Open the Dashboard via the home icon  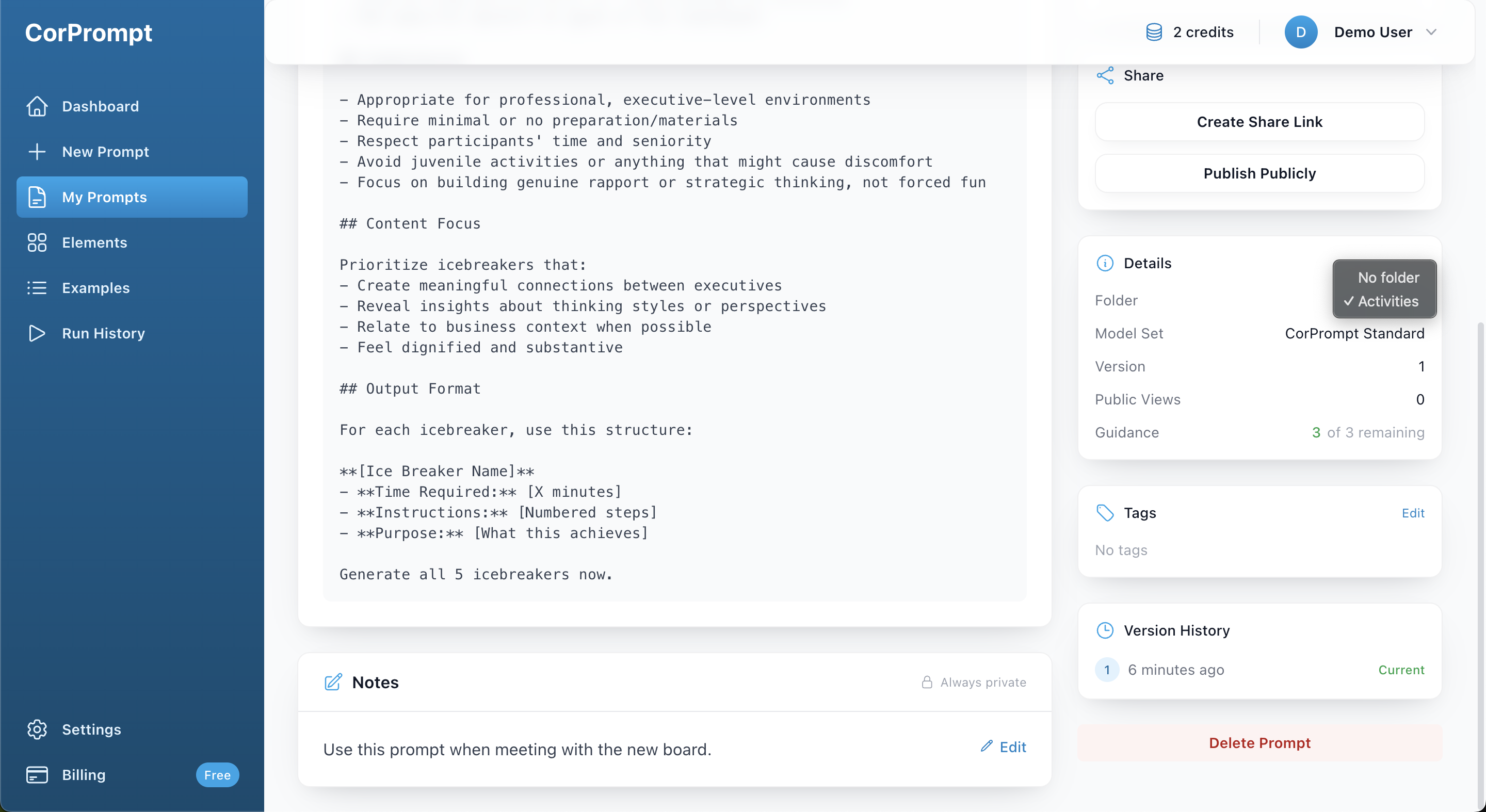37,106
